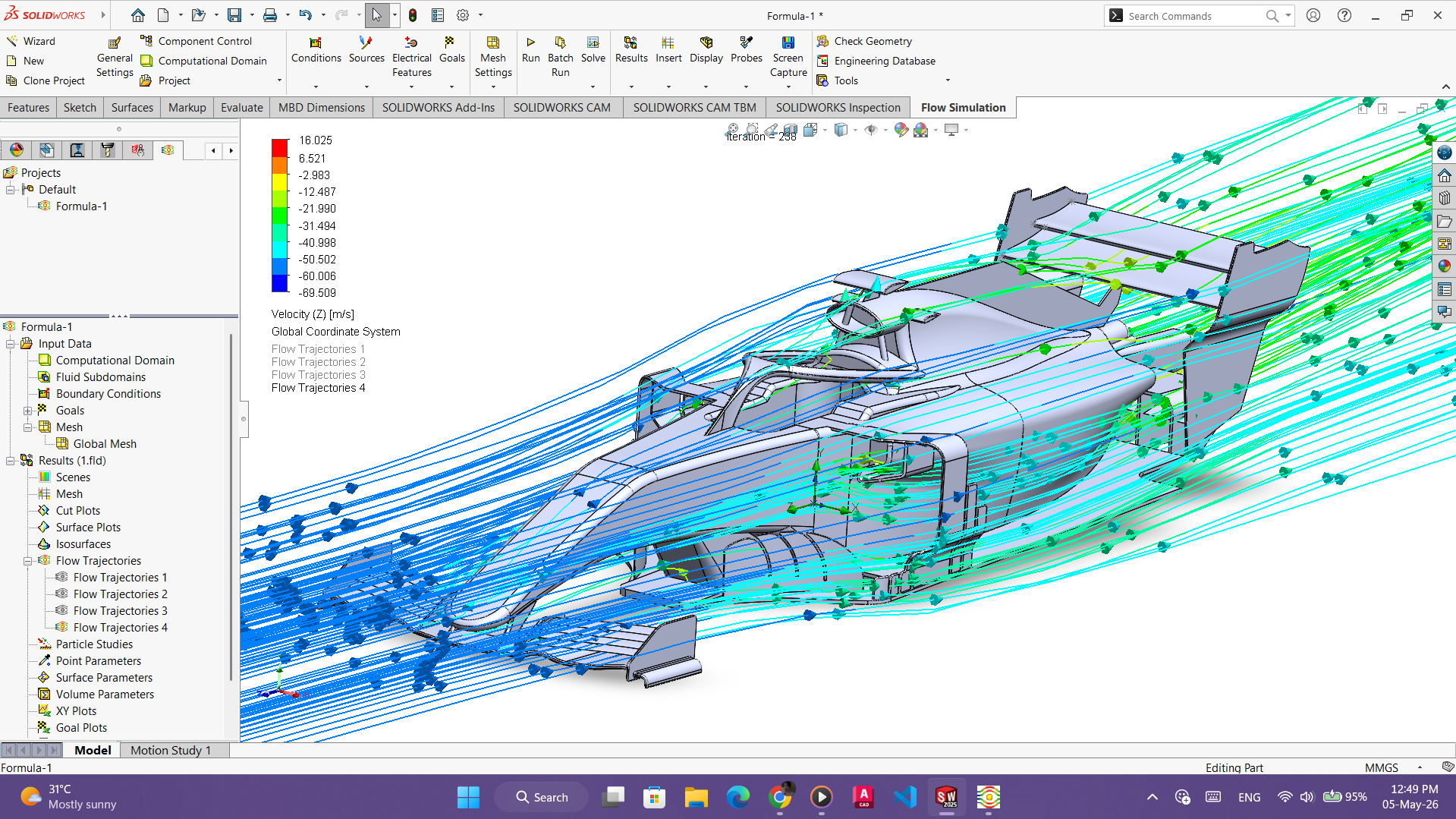Run the flow simulation
Viewport: 1456px width, 819px height.
tap(531, 50)
